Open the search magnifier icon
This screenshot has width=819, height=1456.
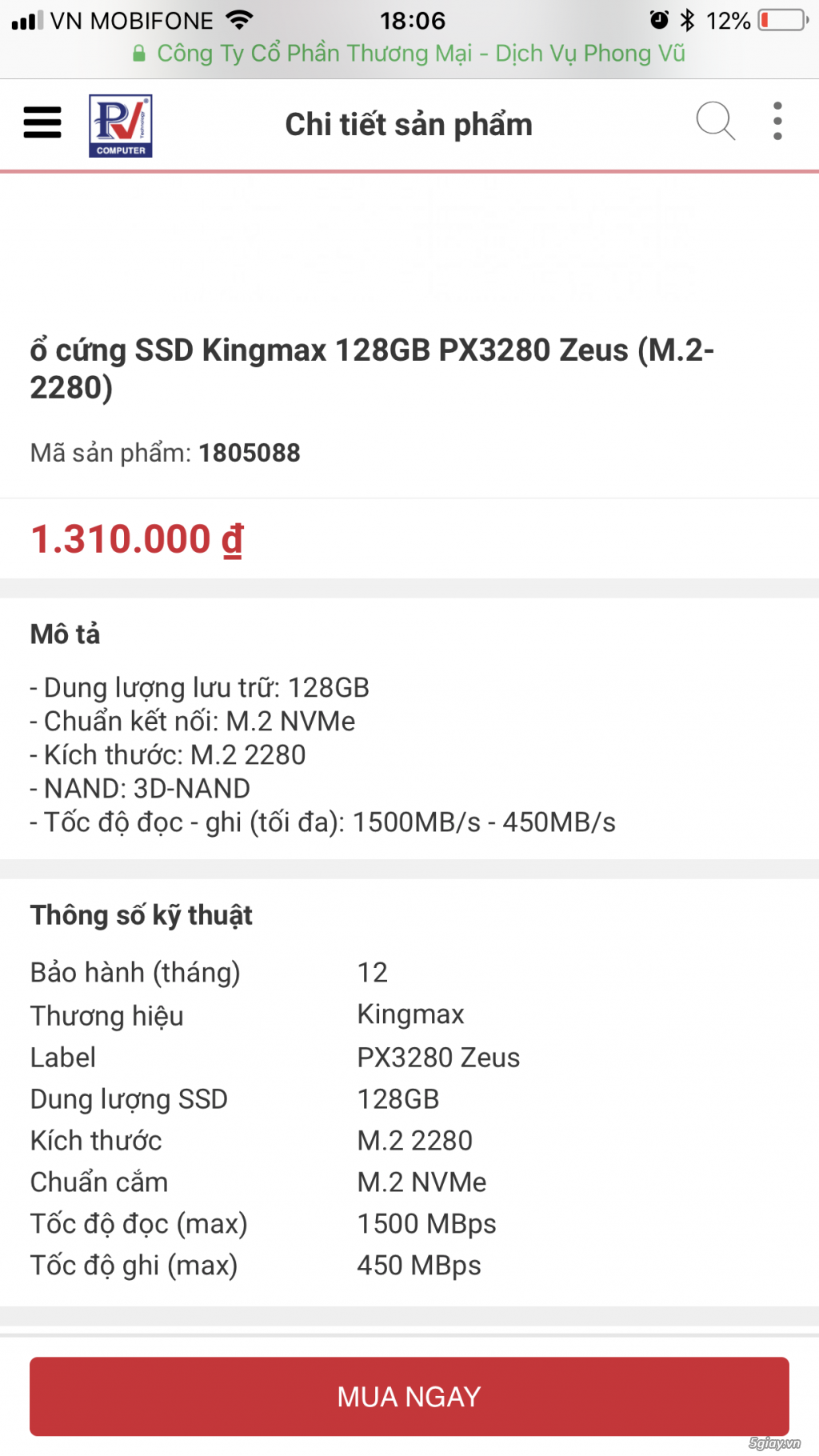(x=714, y=122)
